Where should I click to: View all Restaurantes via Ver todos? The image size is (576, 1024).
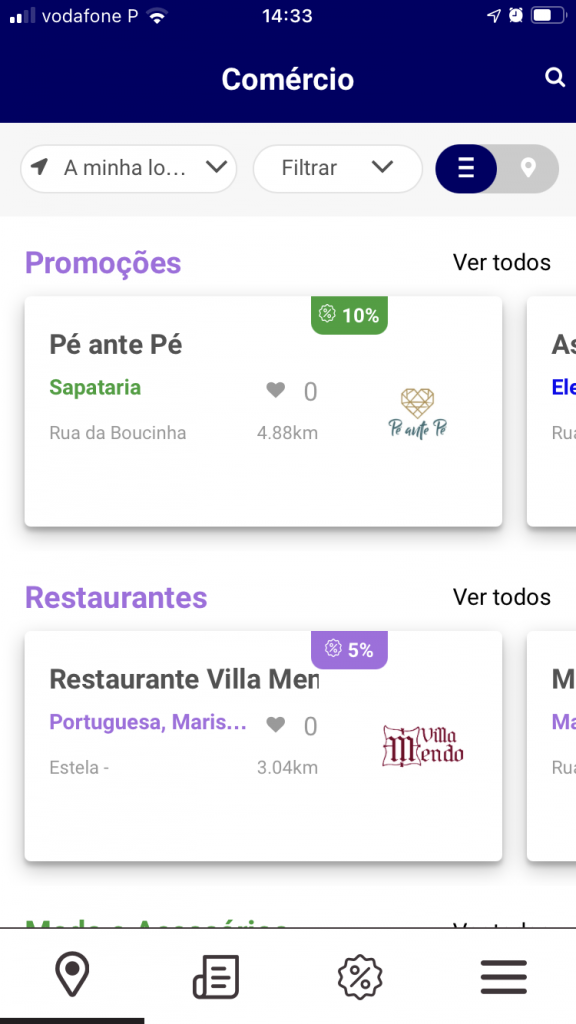(502, 597)
